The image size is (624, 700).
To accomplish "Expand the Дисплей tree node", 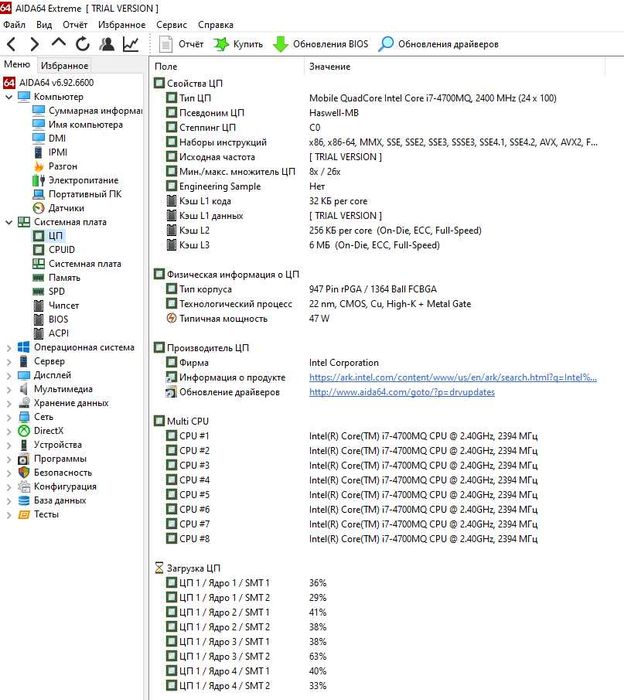I will pos(8,375).
